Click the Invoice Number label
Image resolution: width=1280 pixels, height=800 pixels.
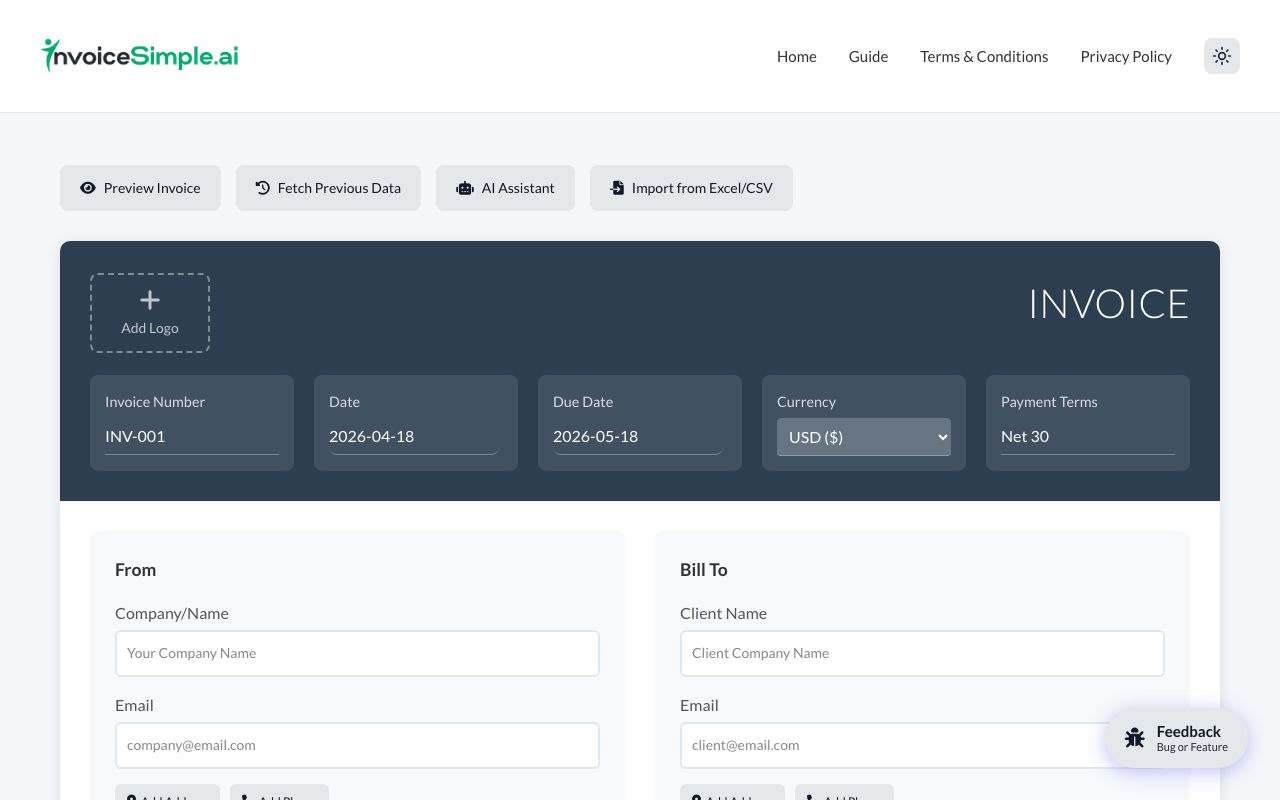tap(155, 402)
